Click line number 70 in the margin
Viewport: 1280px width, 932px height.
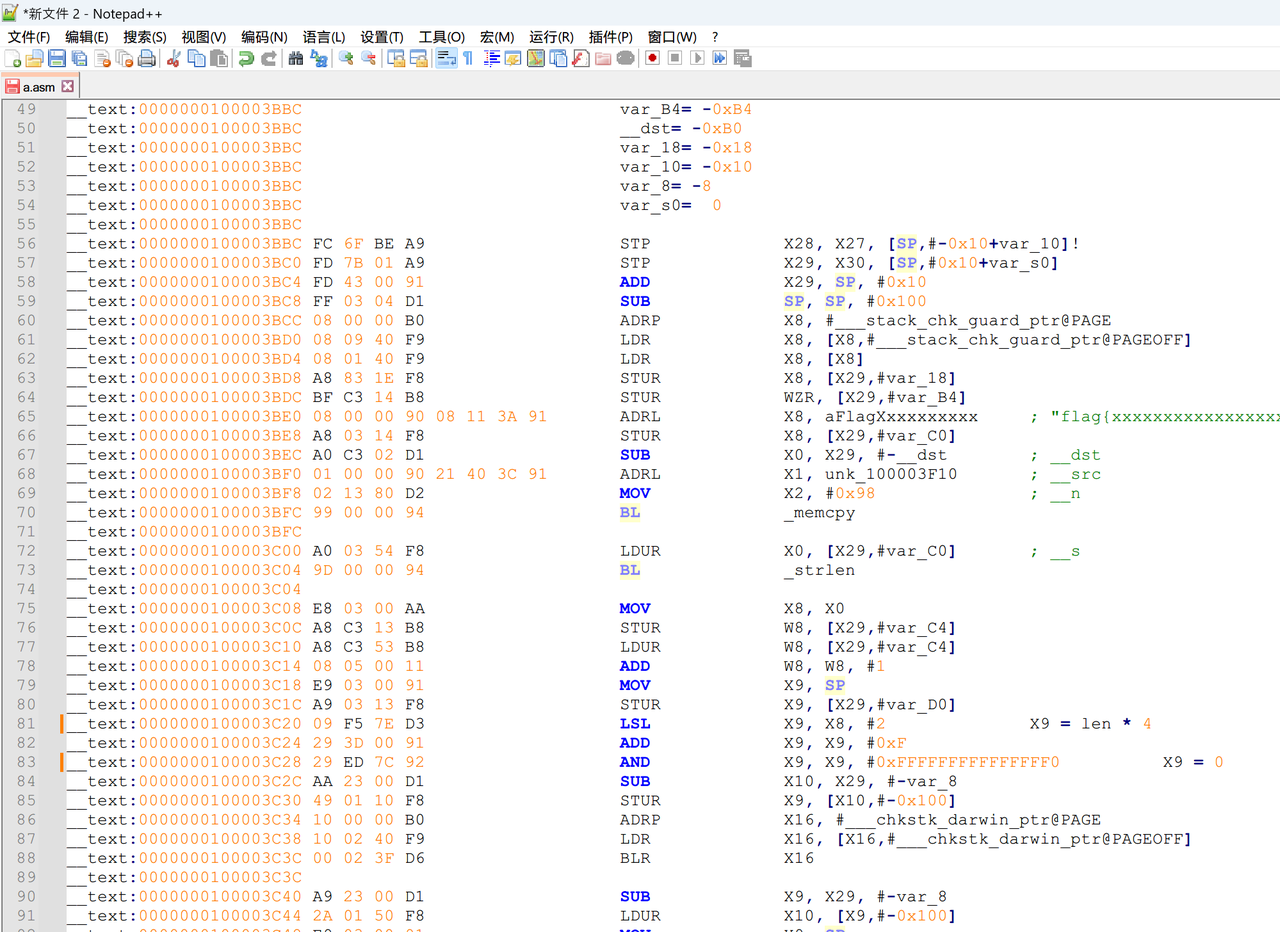[26, 512]
